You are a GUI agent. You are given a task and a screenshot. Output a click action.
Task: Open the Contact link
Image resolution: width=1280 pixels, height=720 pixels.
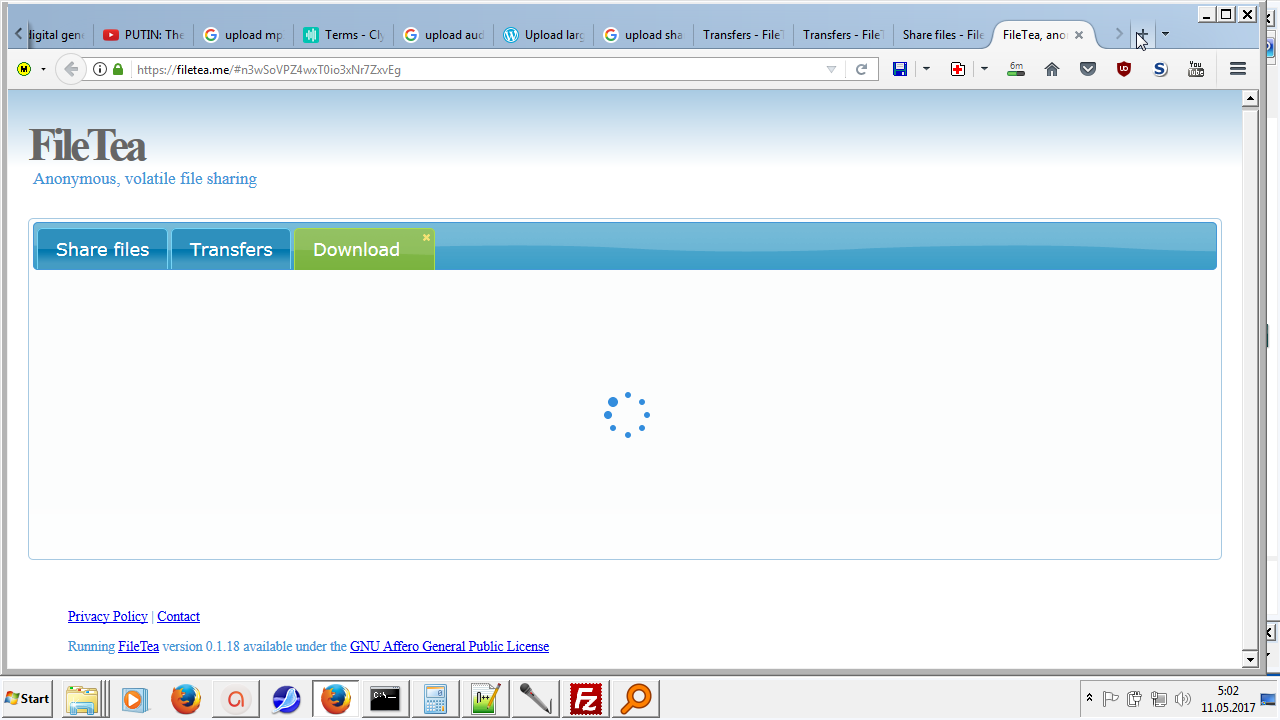[178, 617]
